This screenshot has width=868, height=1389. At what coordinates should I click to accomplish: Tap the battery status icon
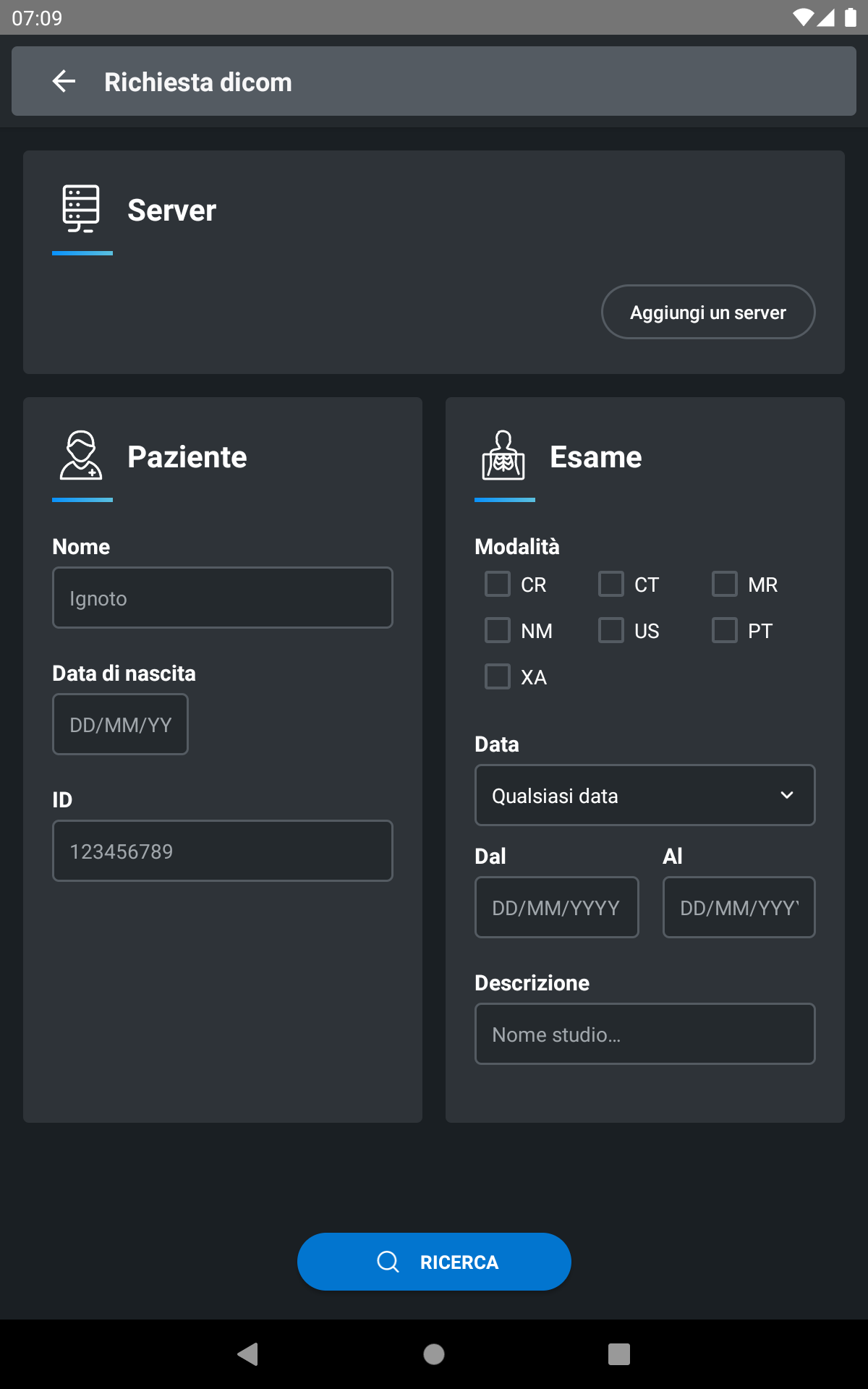(x=851, y=17)
